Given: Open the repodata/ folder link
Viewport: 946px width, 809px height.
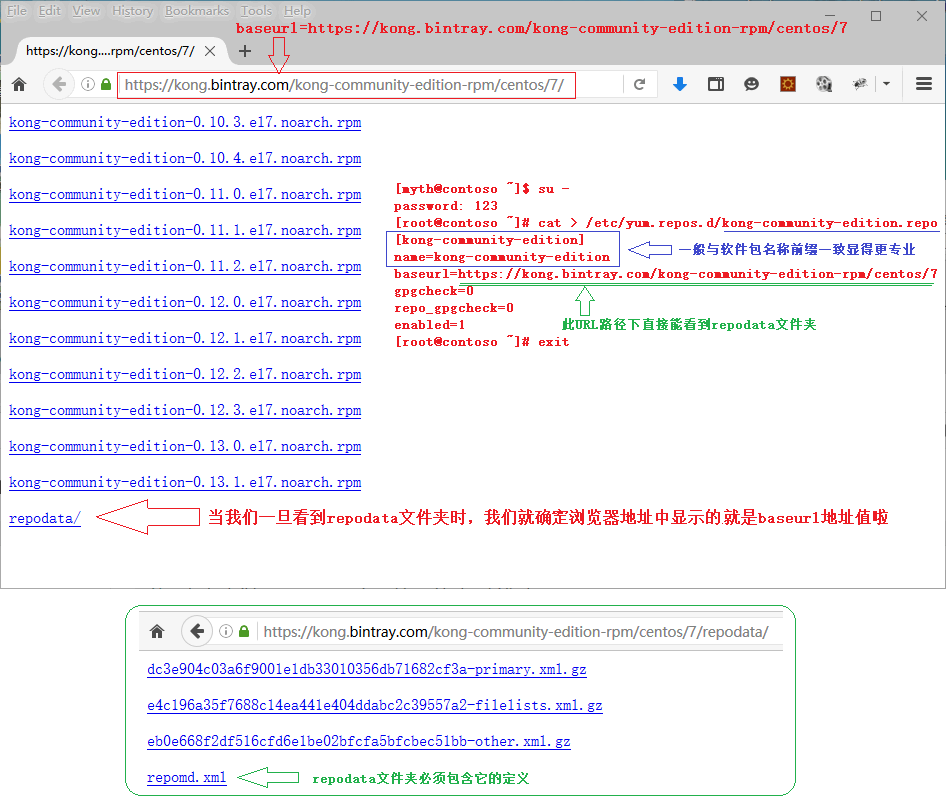Looking at the screenshot, I should pyautogui.click(x=45, y=519).
